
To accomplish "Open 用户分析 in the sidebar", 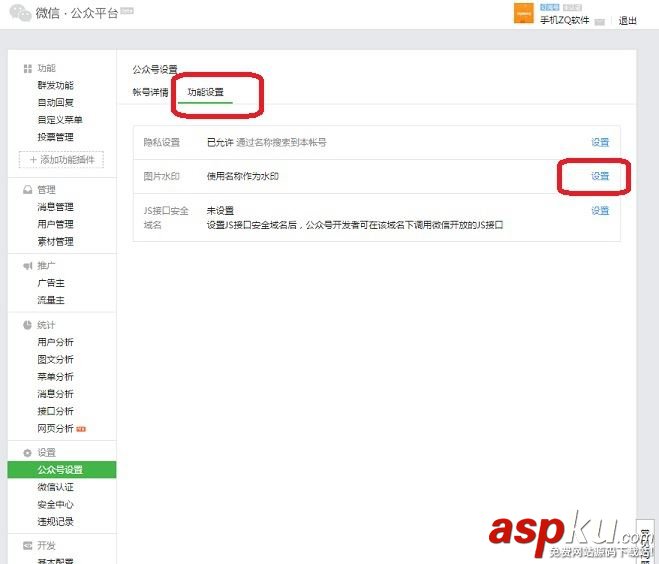I will point(55,342).
